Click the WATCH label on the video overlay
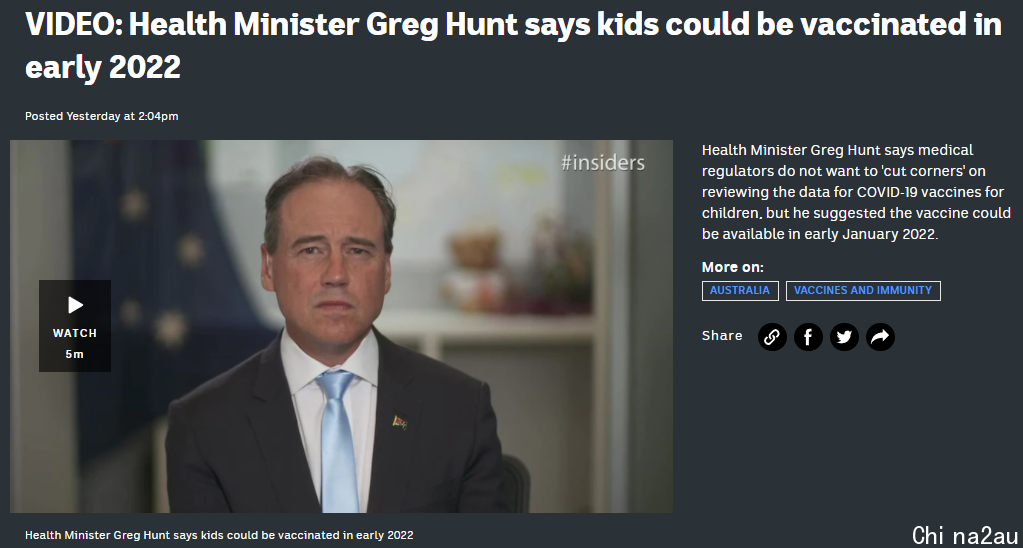The image size is (1023, 548). click(74, 333)
